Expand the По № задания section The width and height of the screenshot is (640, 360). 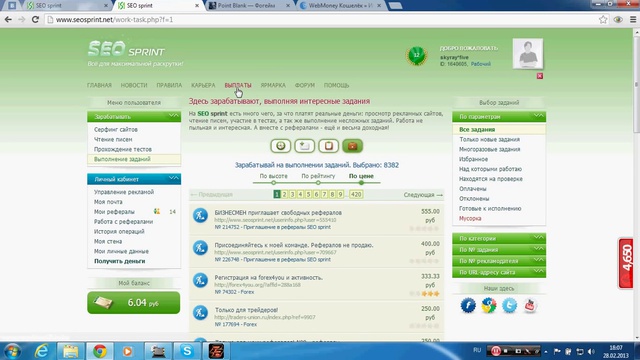tap(499, 249)
